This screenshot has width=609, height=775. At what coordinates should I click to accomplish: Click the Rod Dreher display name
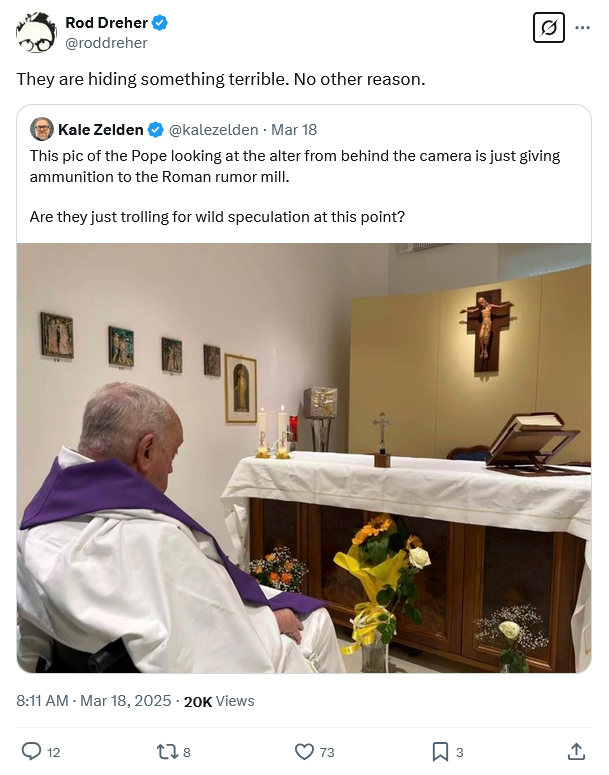pyautogui.click(x=104, y=22)
